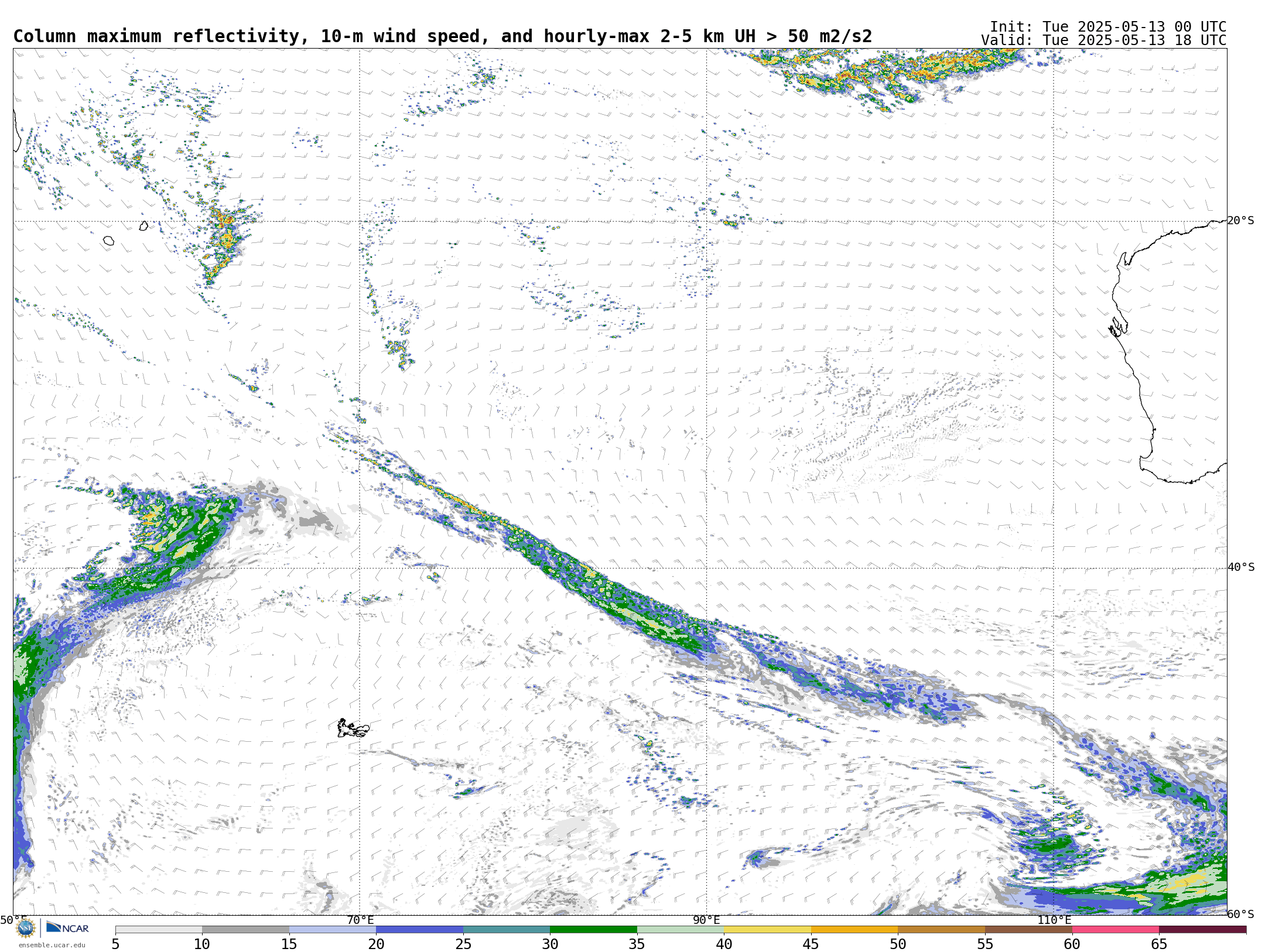The width and height of the screenshot is (1265, 952).
Task: Click the colorbar tick label 5
Action: pyautogui.click(x=115, y=944)
